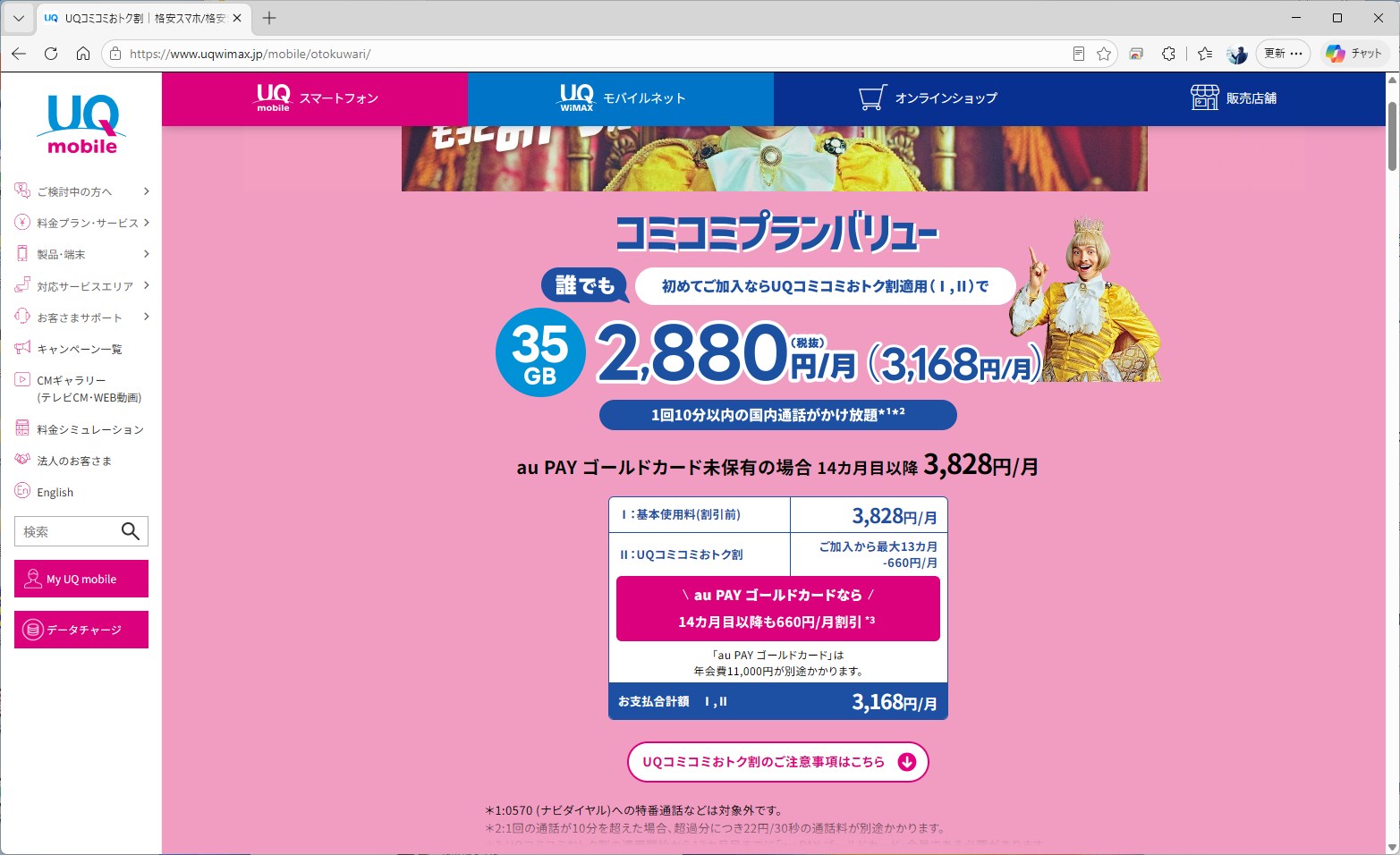Open a new browser tab

269,18
